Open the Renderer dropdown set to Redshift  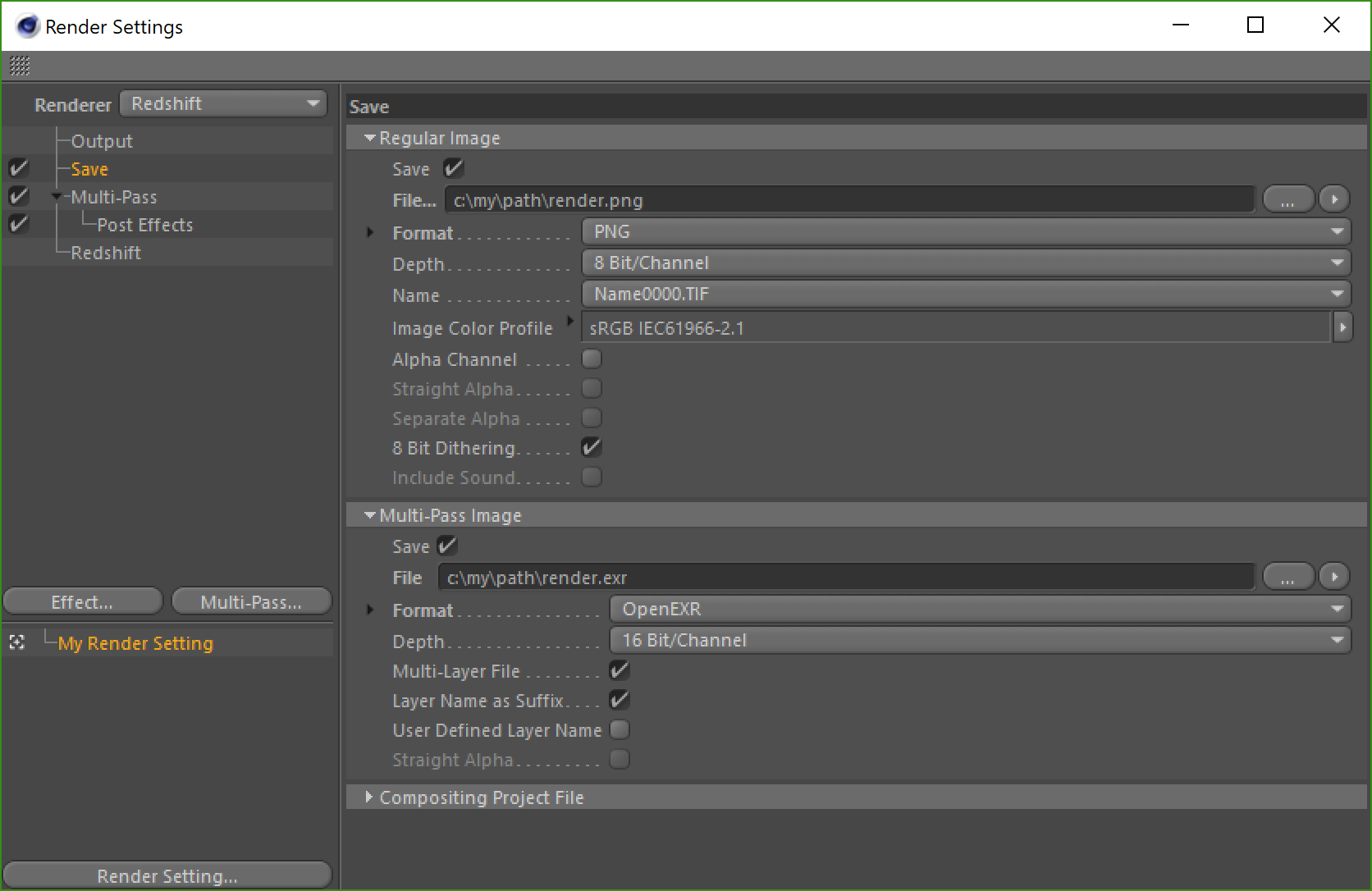click(x=223, y=103)
